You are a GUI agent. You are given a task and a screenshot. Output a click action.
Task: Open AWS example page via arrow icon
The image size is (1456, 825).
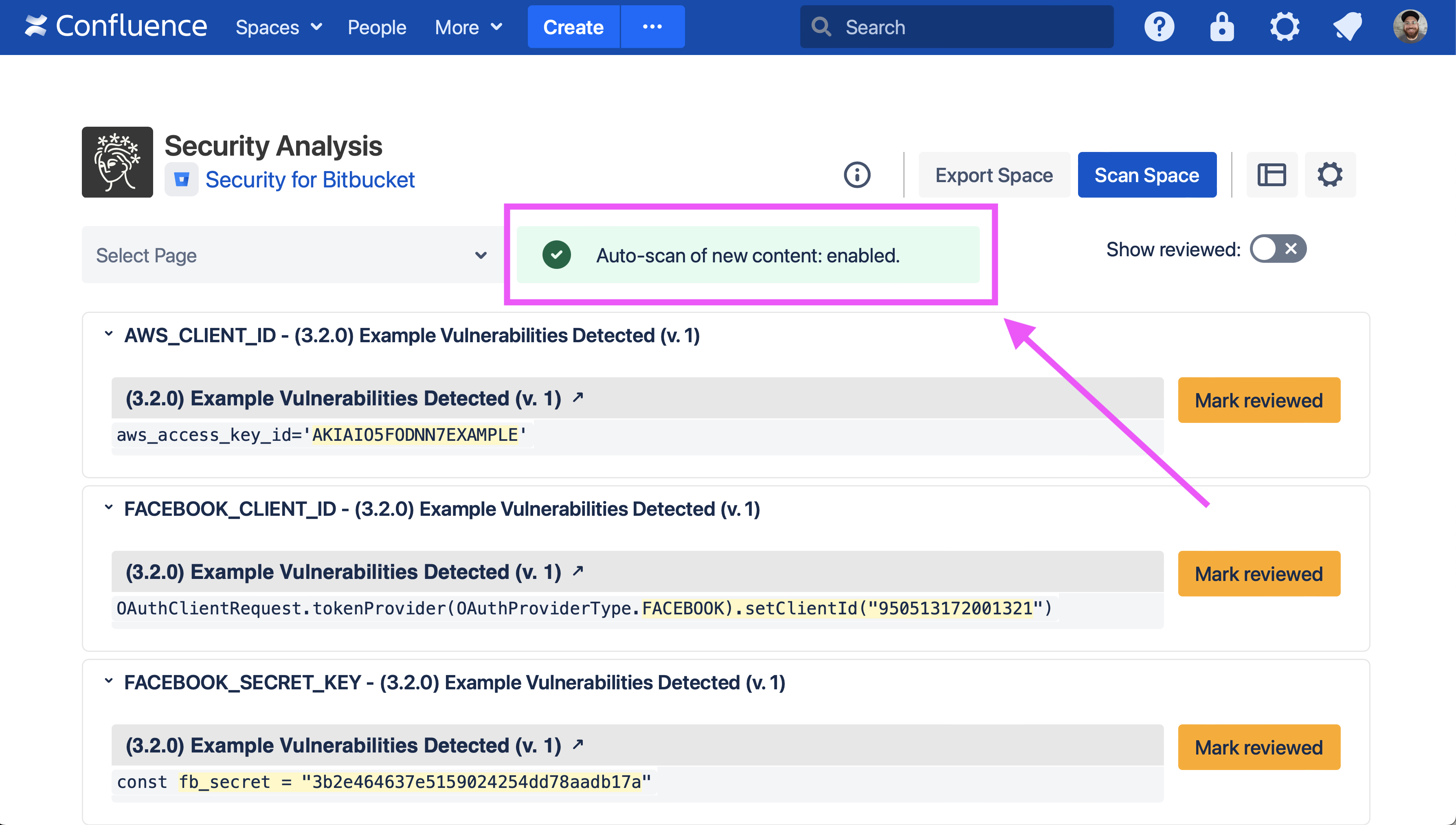click(x=578, y=398)
